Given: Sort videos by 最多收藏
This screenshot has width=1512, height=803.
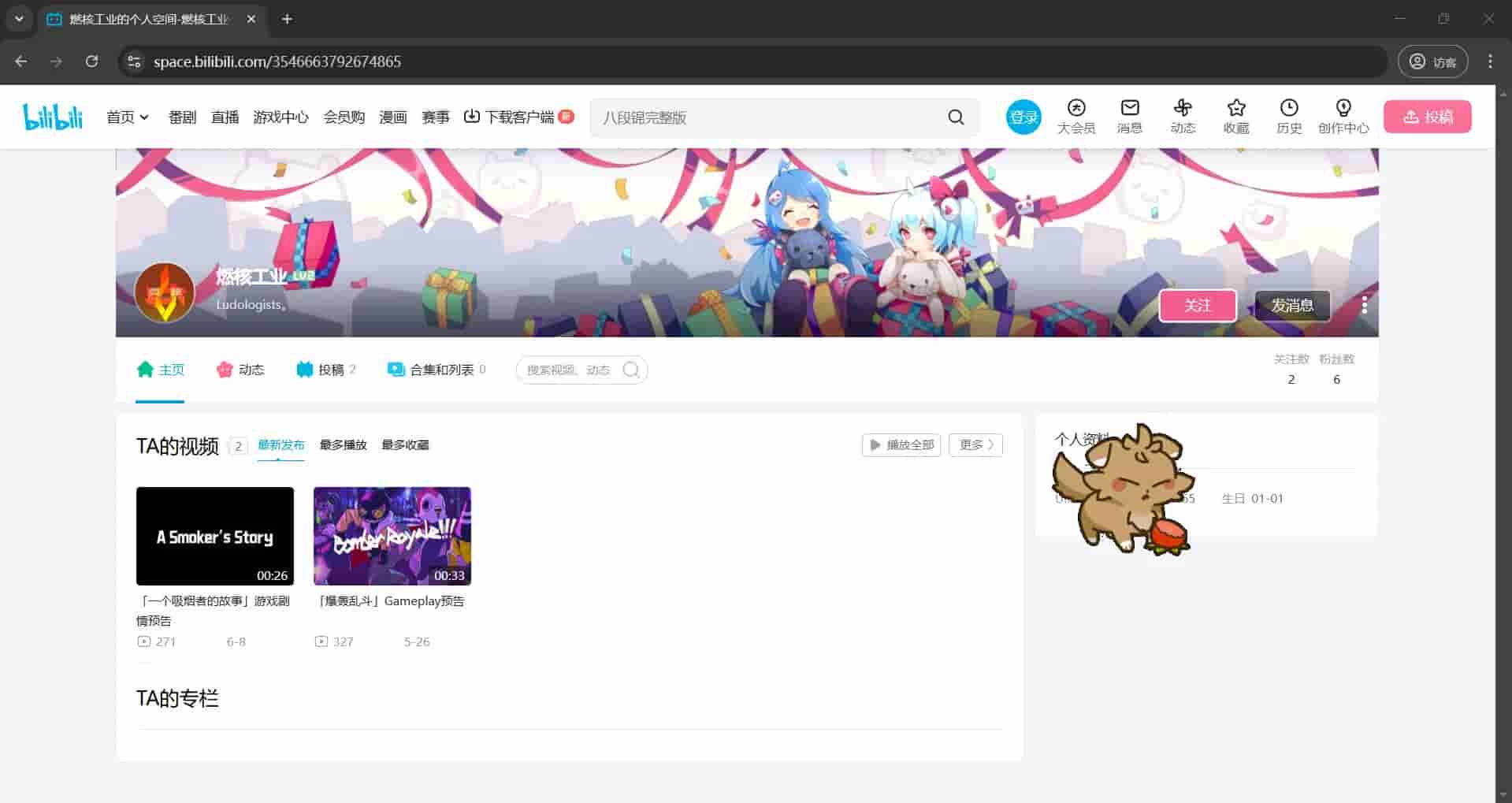Looking at the screenshot, I should (x=405, y=445).
